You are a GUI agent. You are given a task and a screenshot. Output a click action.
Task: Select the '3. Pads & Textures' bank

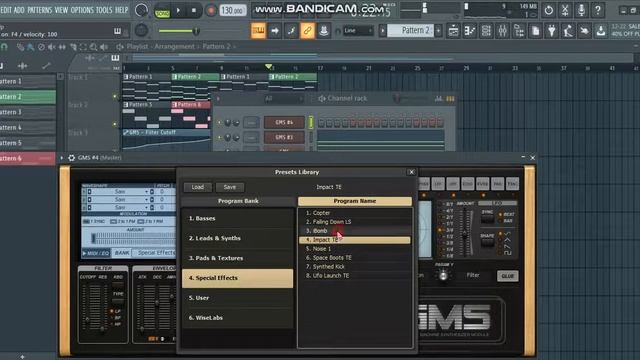point(238,258)
